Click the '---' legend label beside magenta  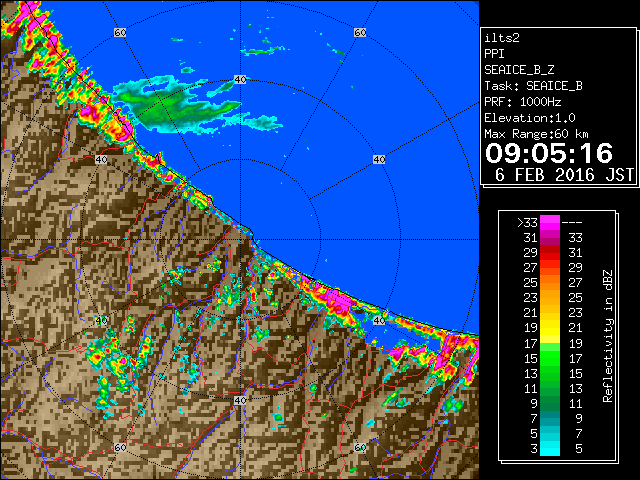click(x=572, y=223)
